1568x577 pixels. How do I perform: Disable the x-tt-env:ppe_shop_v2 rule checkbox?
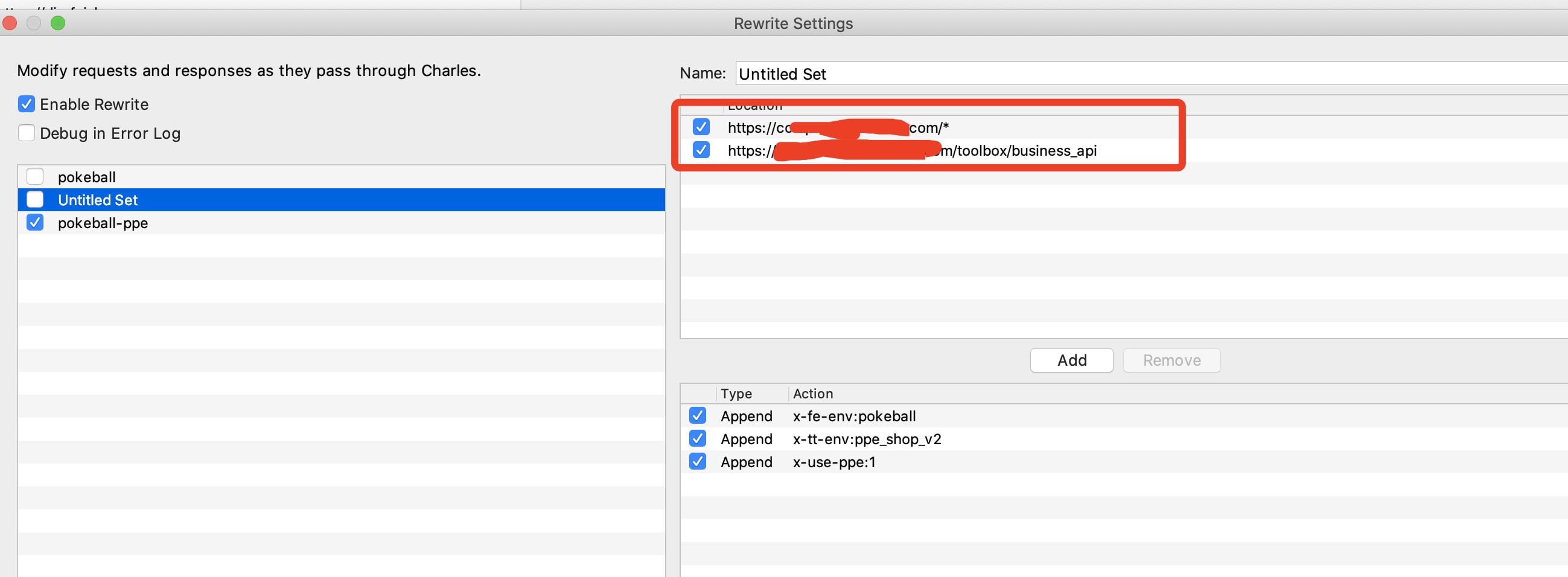(698, 439)
